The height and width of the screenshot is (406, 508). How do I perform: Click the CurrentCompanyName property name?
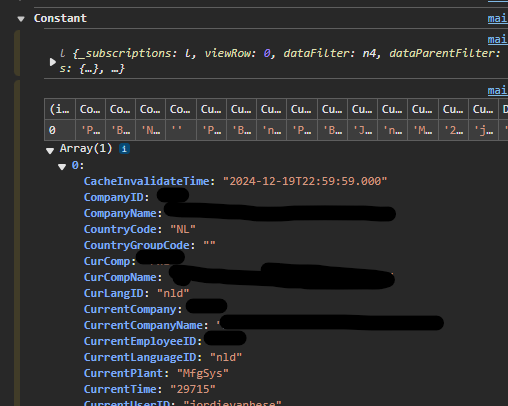(143, 325)
